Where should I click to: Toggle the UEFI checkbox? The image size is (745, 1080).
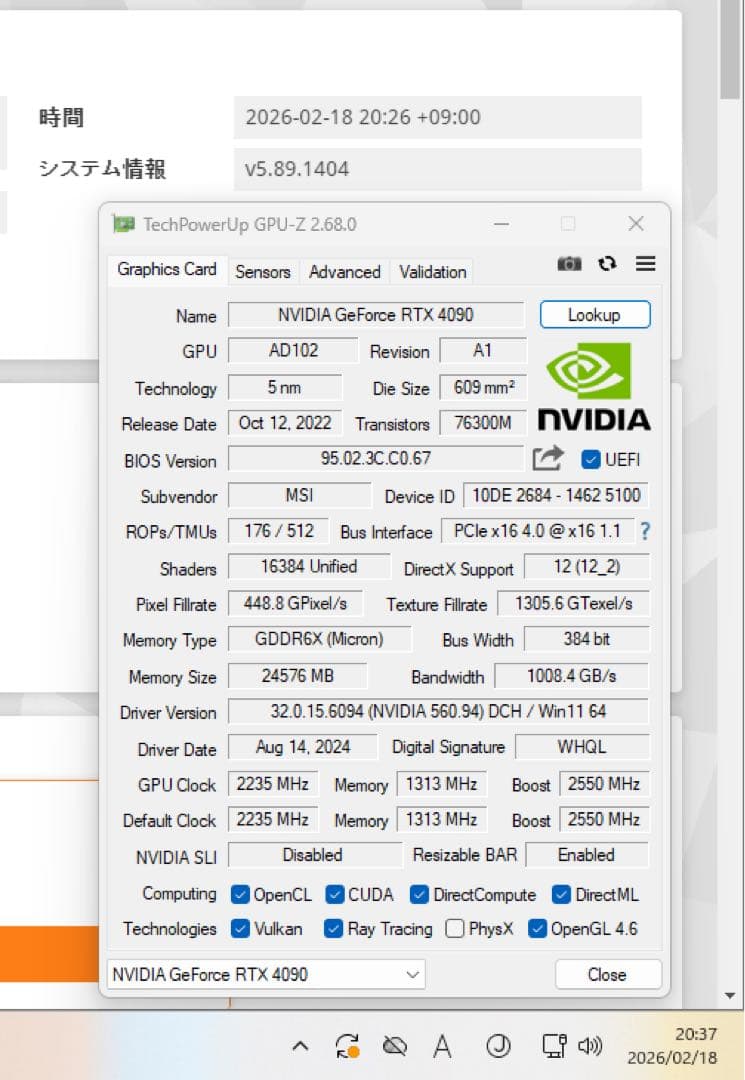click(x=590, y=459)
